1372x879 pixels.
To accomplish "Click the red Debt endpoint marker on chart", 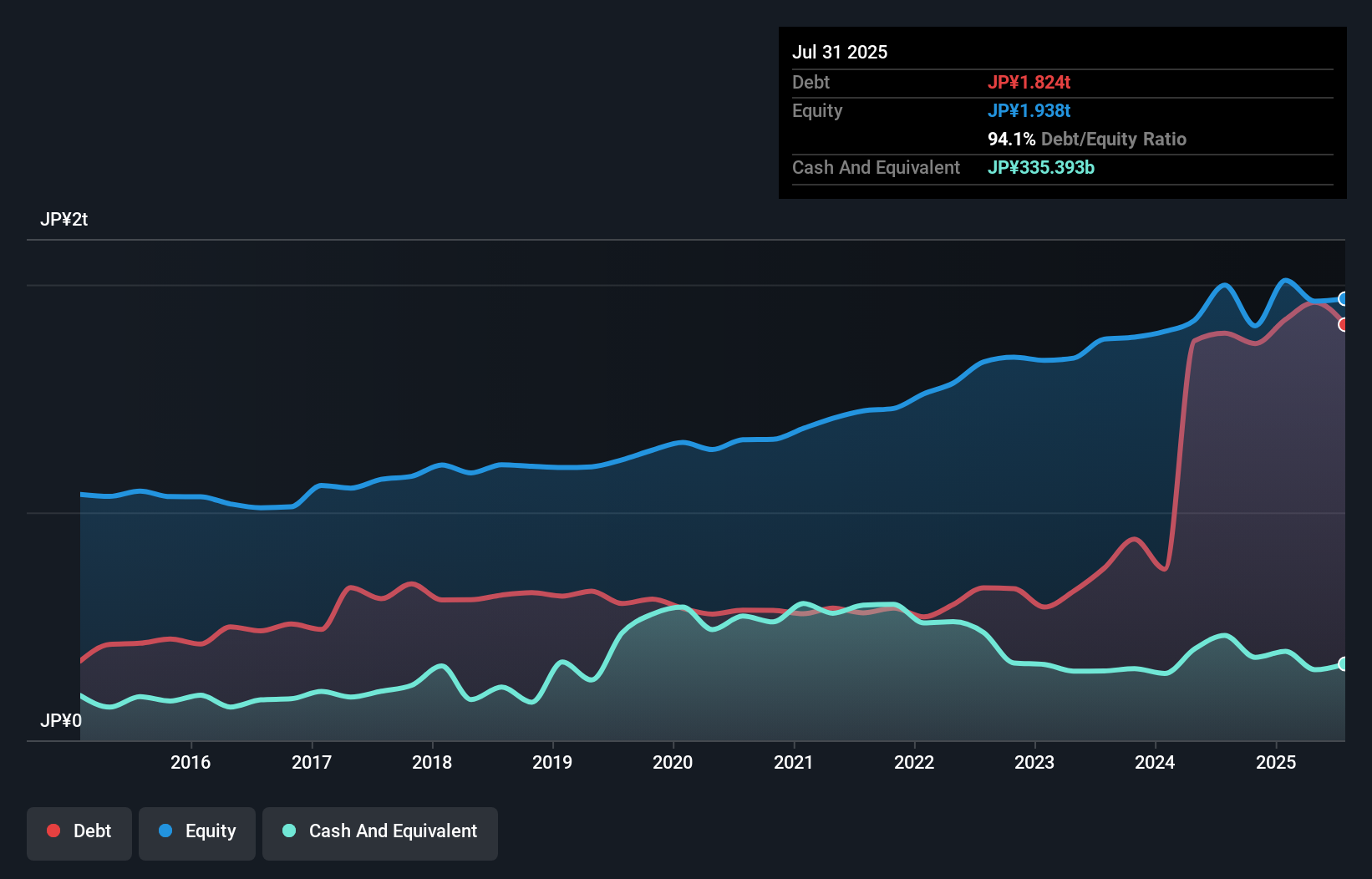I will click(x=1344, y=325).
